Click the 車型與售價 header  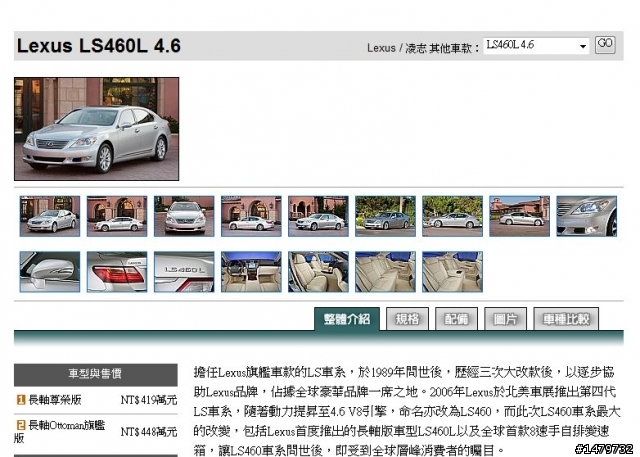click(x=96, y=374)
